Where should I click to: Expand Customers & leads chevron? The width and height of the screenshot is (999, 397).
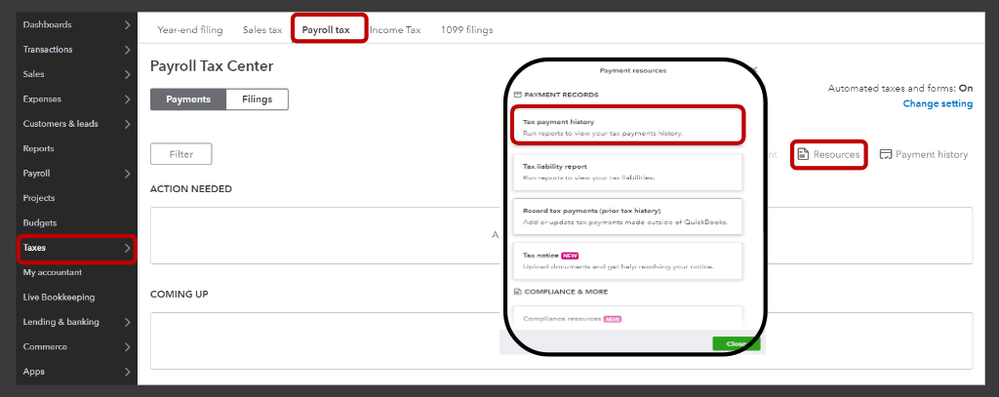(x=127, y=124)
